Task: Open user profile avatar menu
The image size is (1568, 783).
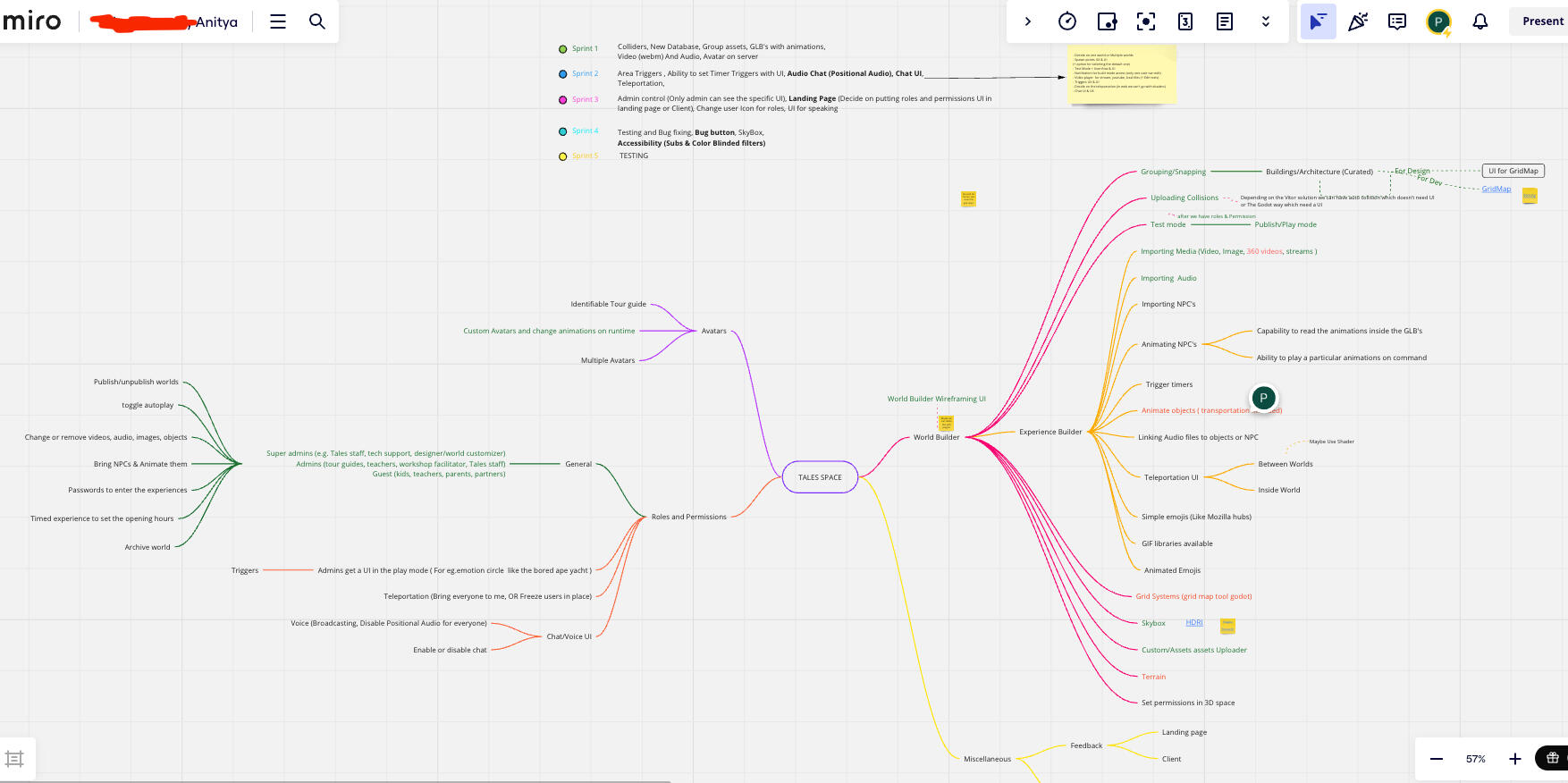Action: point(1438,21)
